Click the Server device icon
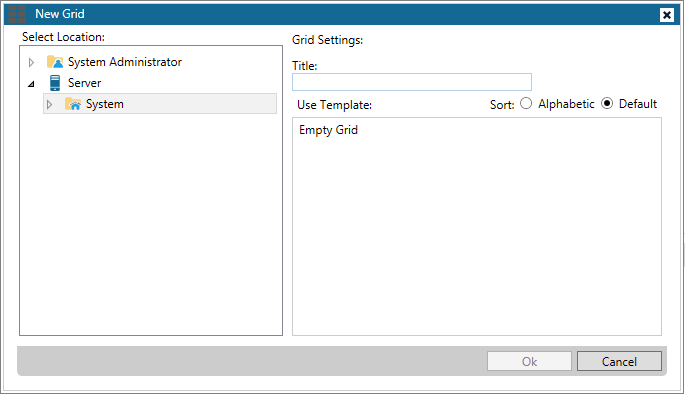Viewport: 685px width, 394px height. [x=55, y=83]
